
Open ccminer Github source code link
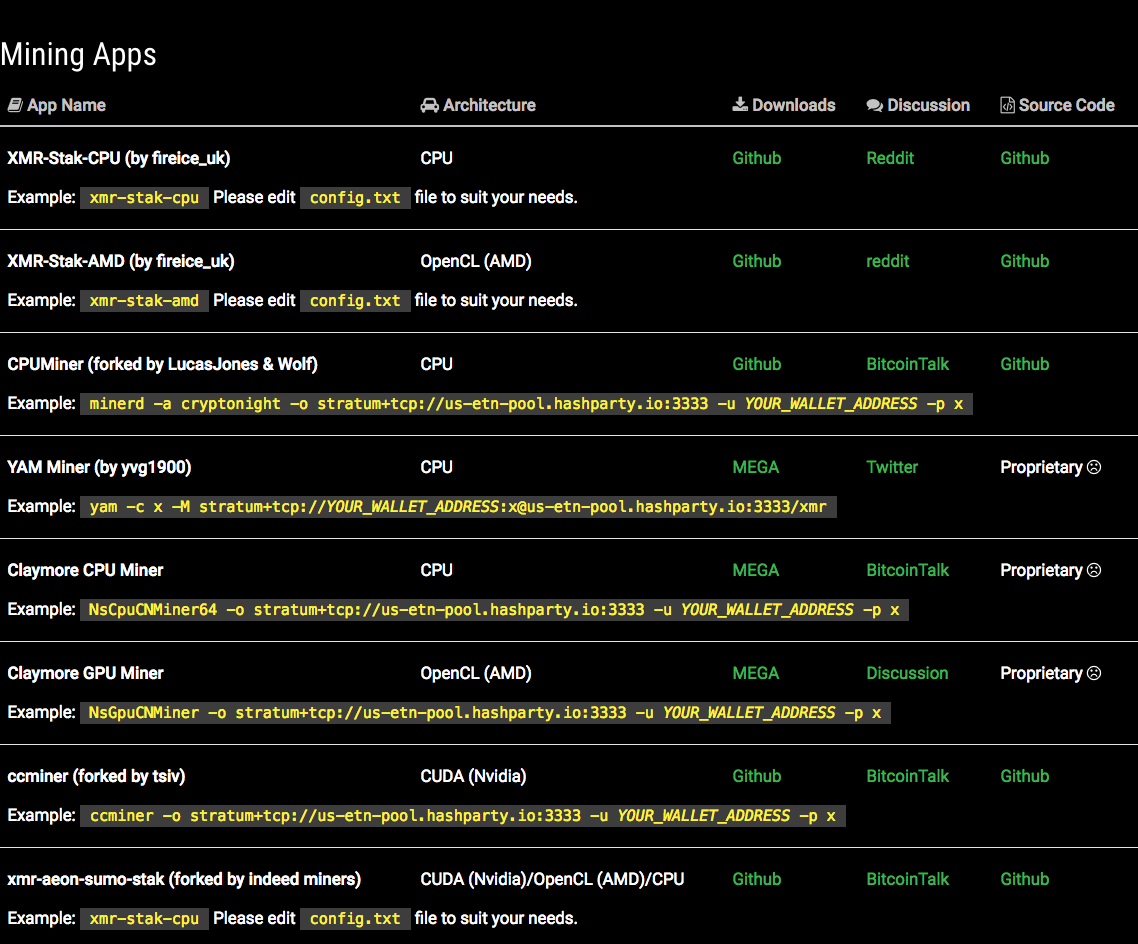1024,776
